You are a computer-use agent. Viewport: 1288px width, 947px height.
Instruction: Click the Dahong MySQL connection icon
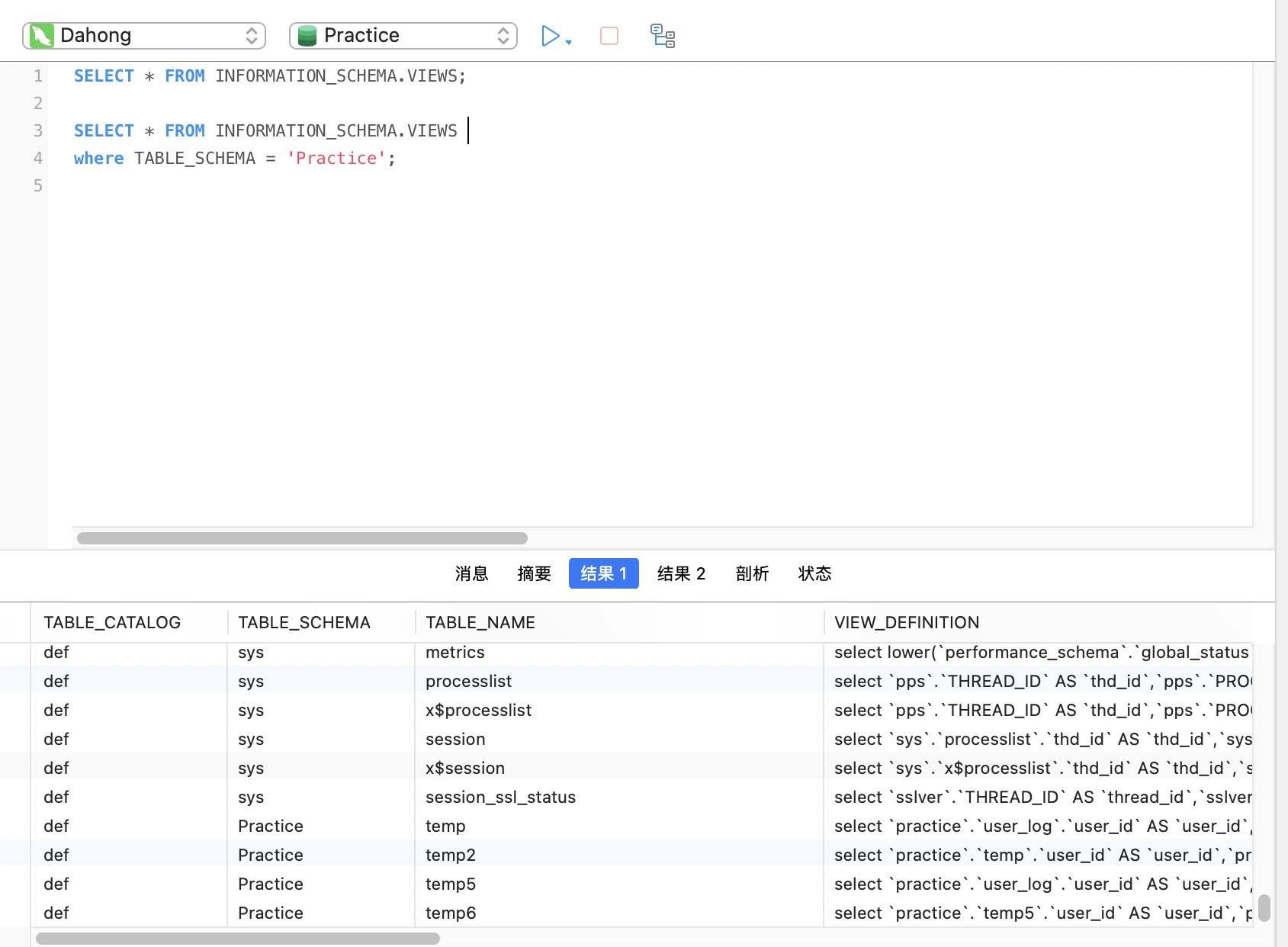(42, 36)
